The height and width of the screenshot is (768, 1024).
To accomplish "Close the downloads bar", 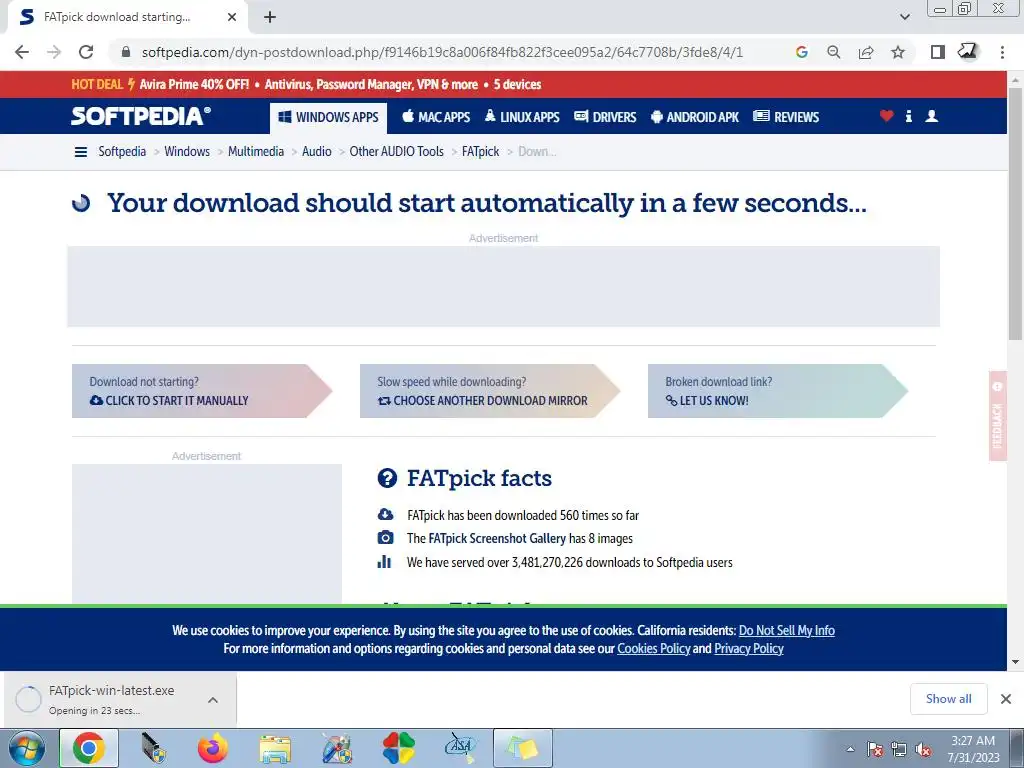I will pyautogui.click(x=1006, y=699).
